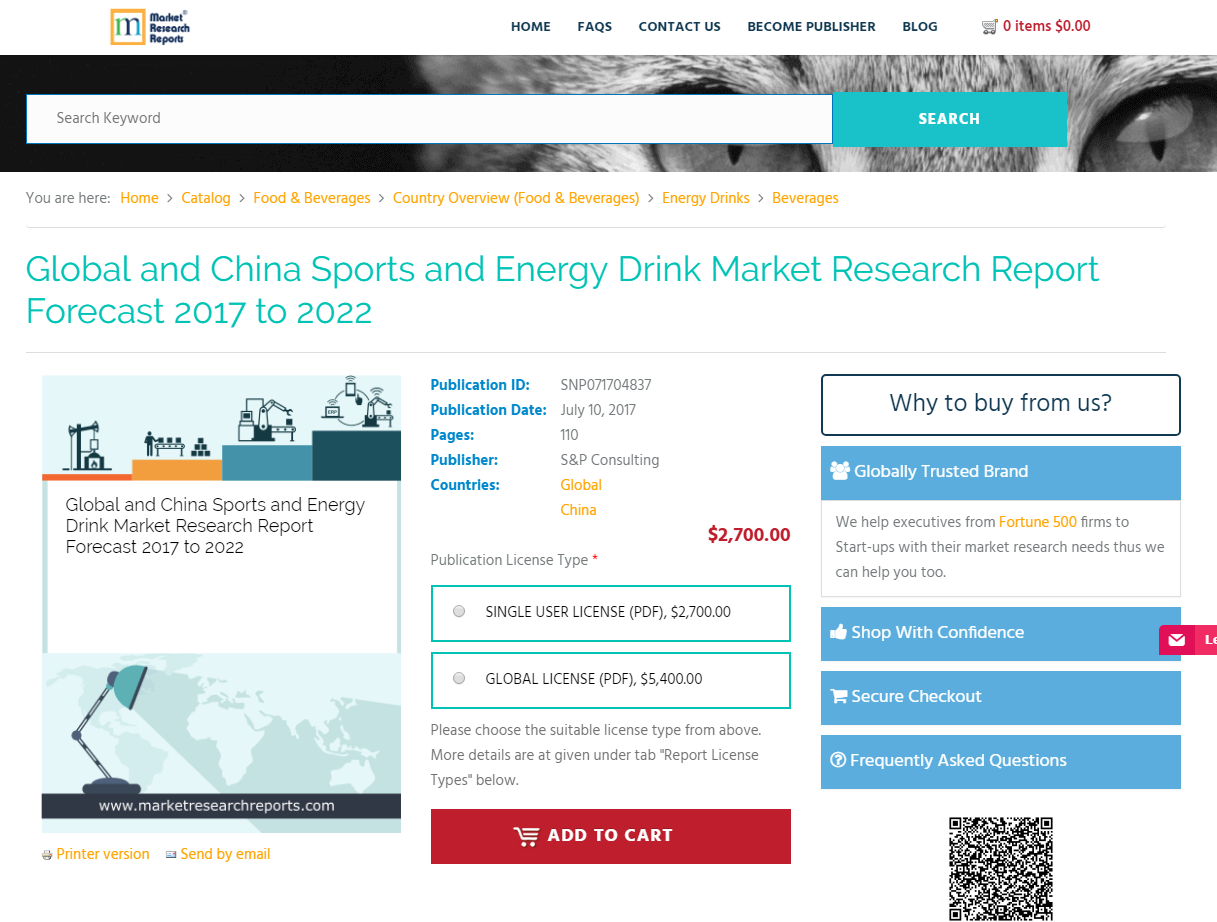
Task: Click publisher name S&P Consulting
Action: pyautogui.click(x=610, y=460)
